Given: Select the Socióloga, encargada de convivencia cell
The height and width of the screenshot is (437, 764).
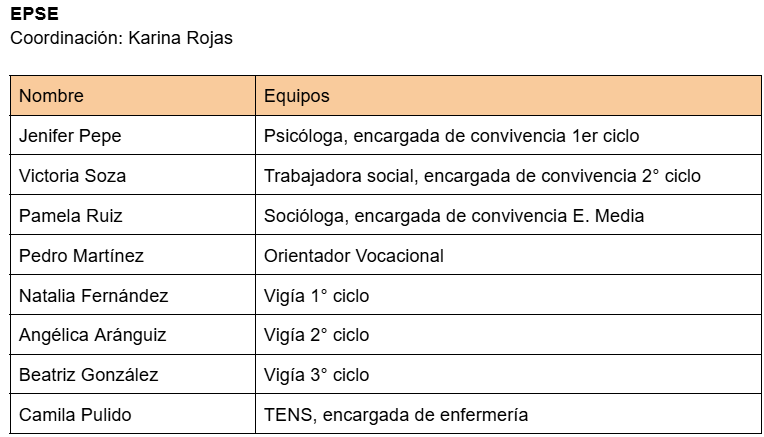Looking at the screenshot, I should click(454, 215).
